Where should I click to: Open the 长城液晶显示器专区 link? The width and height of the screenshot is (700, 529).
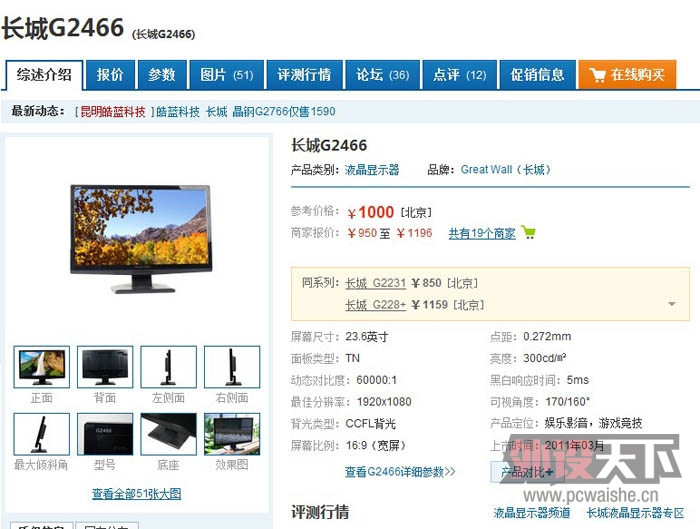pyautogui.click(x=635, y=513)
